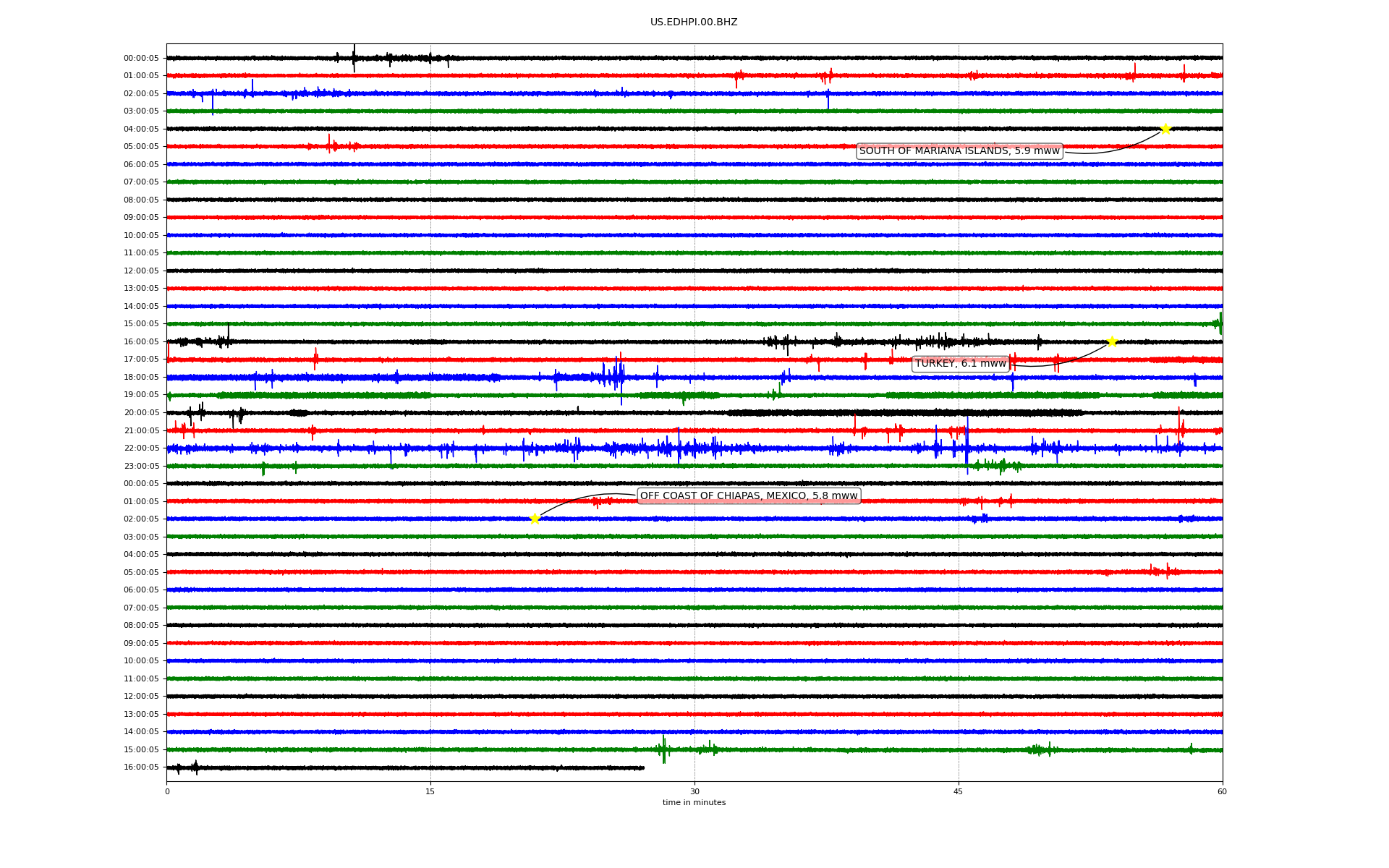Click the 17:00:05 time label
The height and width of the screenshot is (868, 1389).
click(x=141, y=359)
